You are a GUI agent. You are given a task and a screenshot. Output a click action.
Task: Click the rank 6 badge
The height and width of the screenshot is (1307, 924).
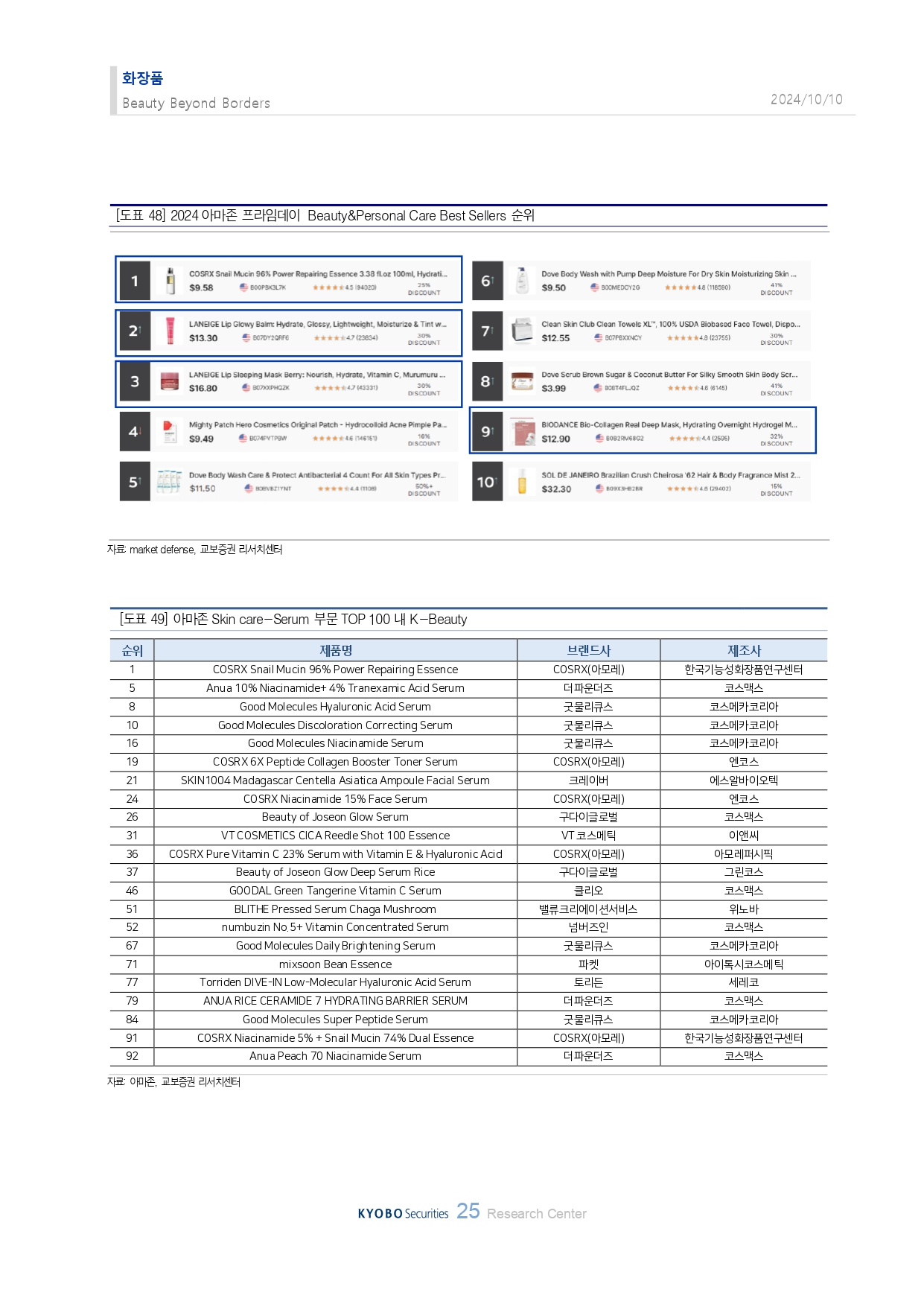click(x=488, y=281)
